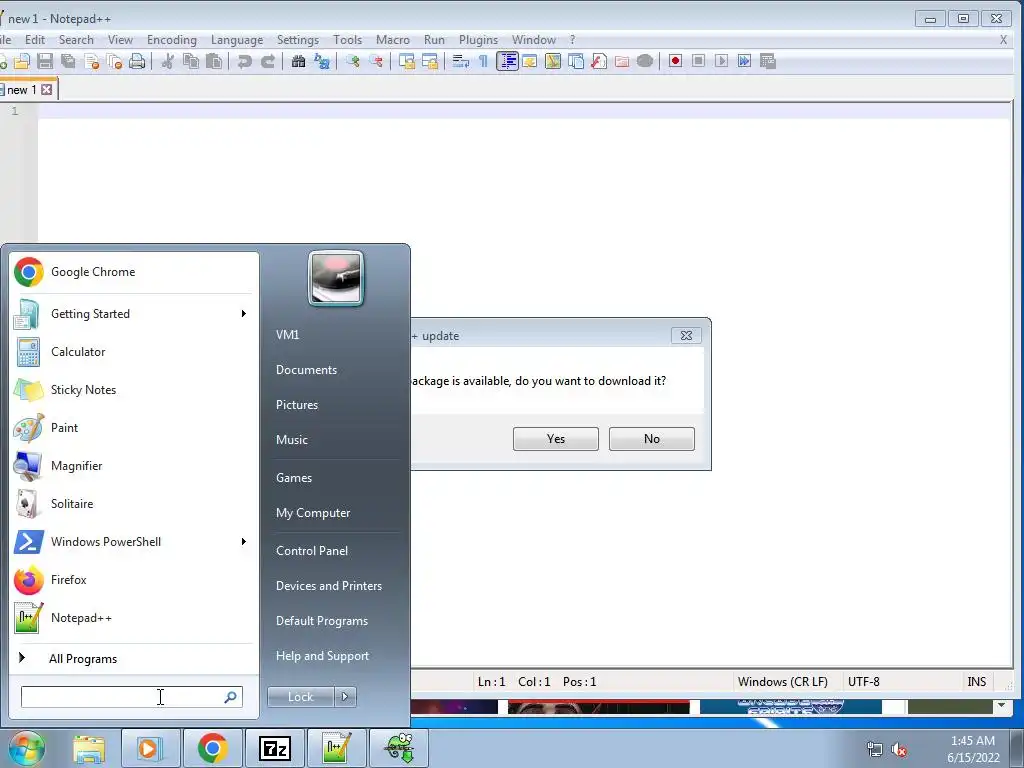Select the 'new 1' document tab
1024x768 pixels.
pos(22,89)
